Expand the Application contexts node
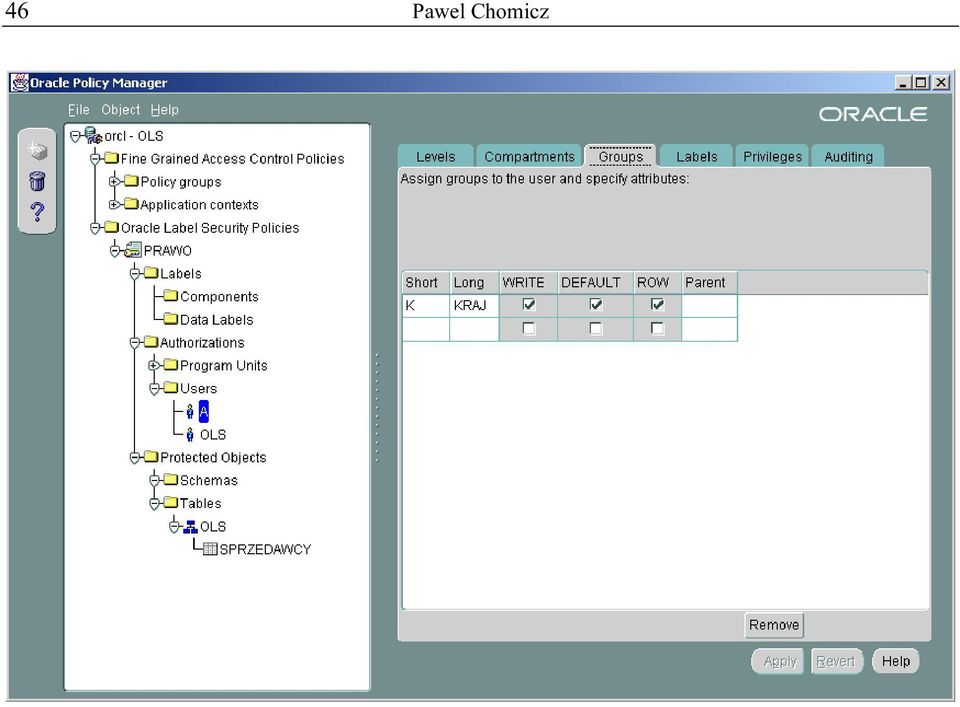This screenshot has height=707, width=960. (114, 204)
